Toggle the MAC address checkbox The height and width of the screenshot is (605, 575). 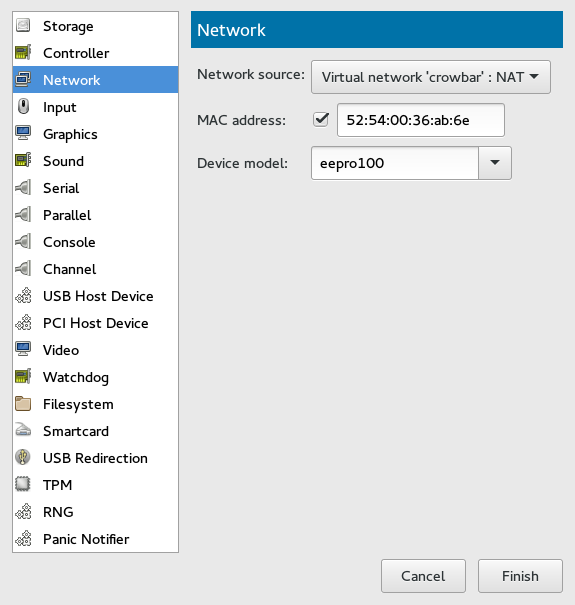(321, 120)
